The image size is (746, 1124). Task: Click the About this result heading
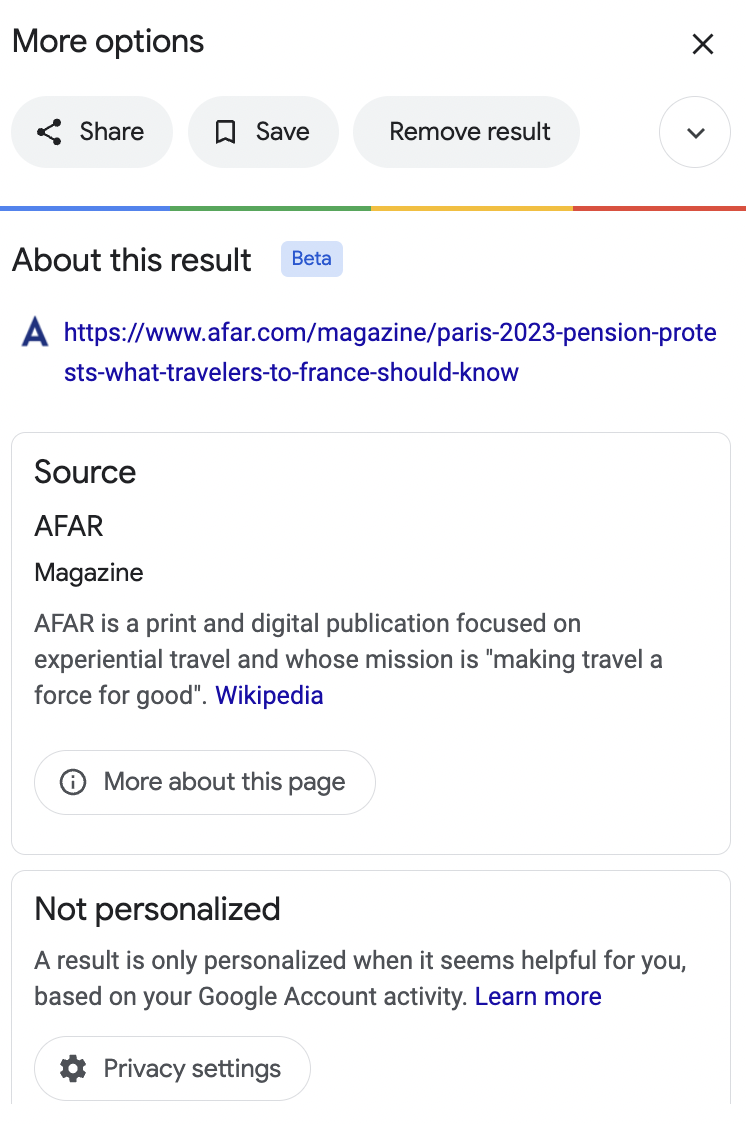point(132,260)
